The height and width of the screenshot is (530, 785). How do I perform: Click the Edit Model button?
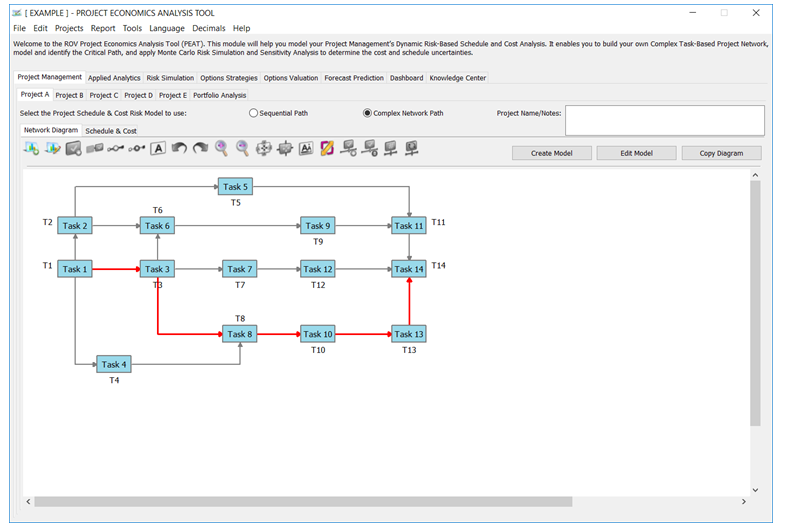click(636, 153)
